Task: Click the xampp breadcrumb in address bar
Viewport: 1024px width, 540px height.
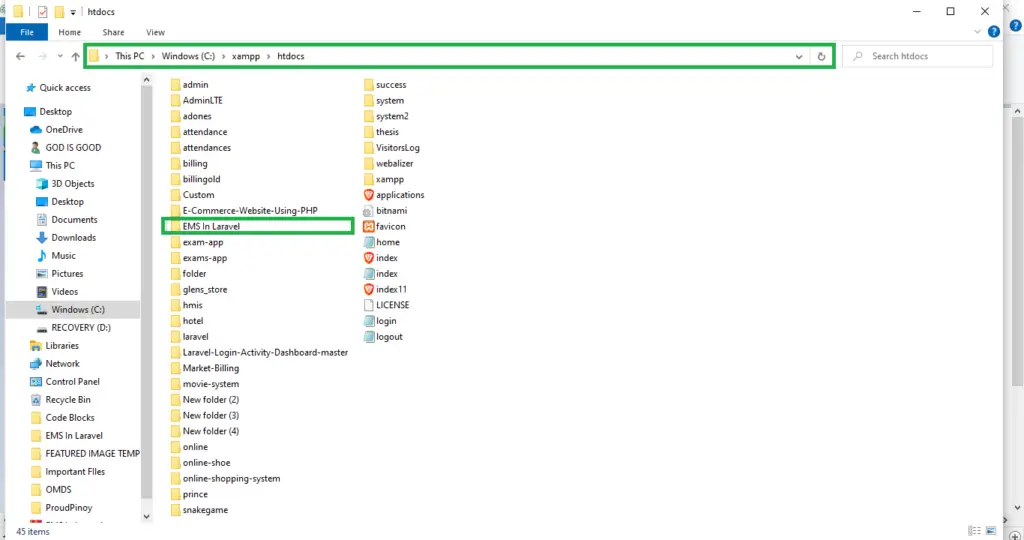Action: (246, 56)
